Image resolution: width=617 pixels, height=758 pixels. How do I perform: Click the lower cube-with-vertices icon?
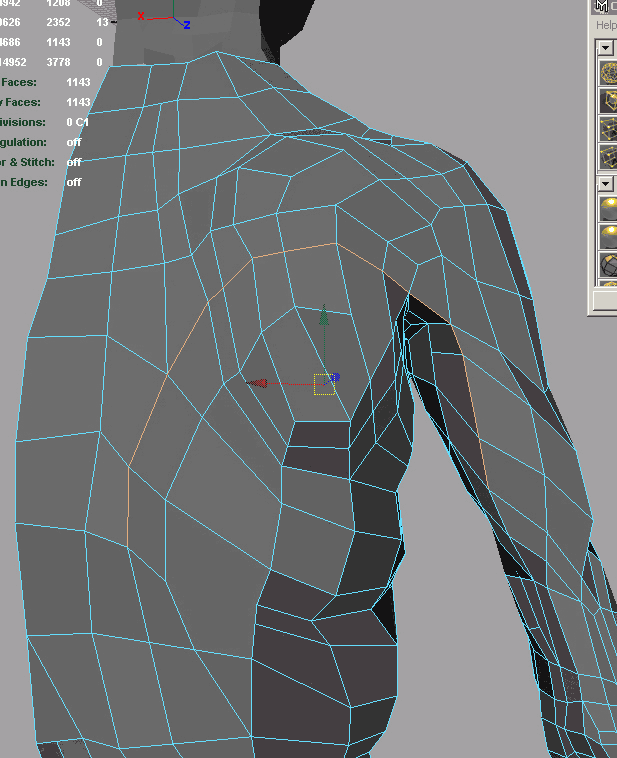point(608,156)
